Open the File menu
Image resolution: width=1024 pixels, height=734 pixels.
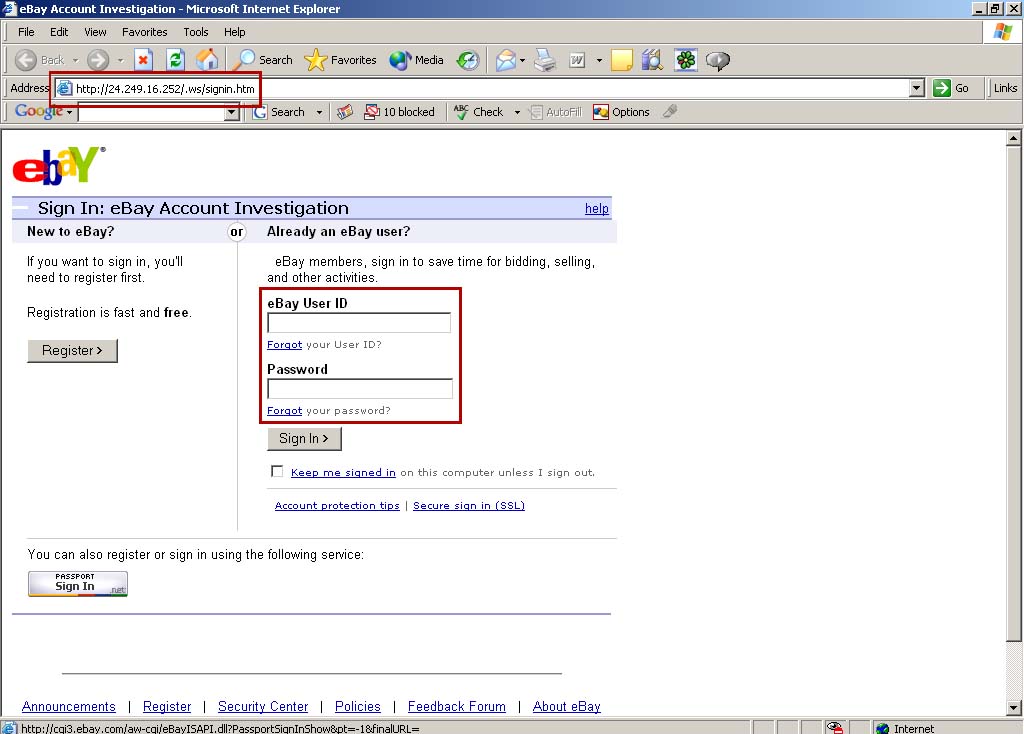pyautogui.click(x=26, y=32)
